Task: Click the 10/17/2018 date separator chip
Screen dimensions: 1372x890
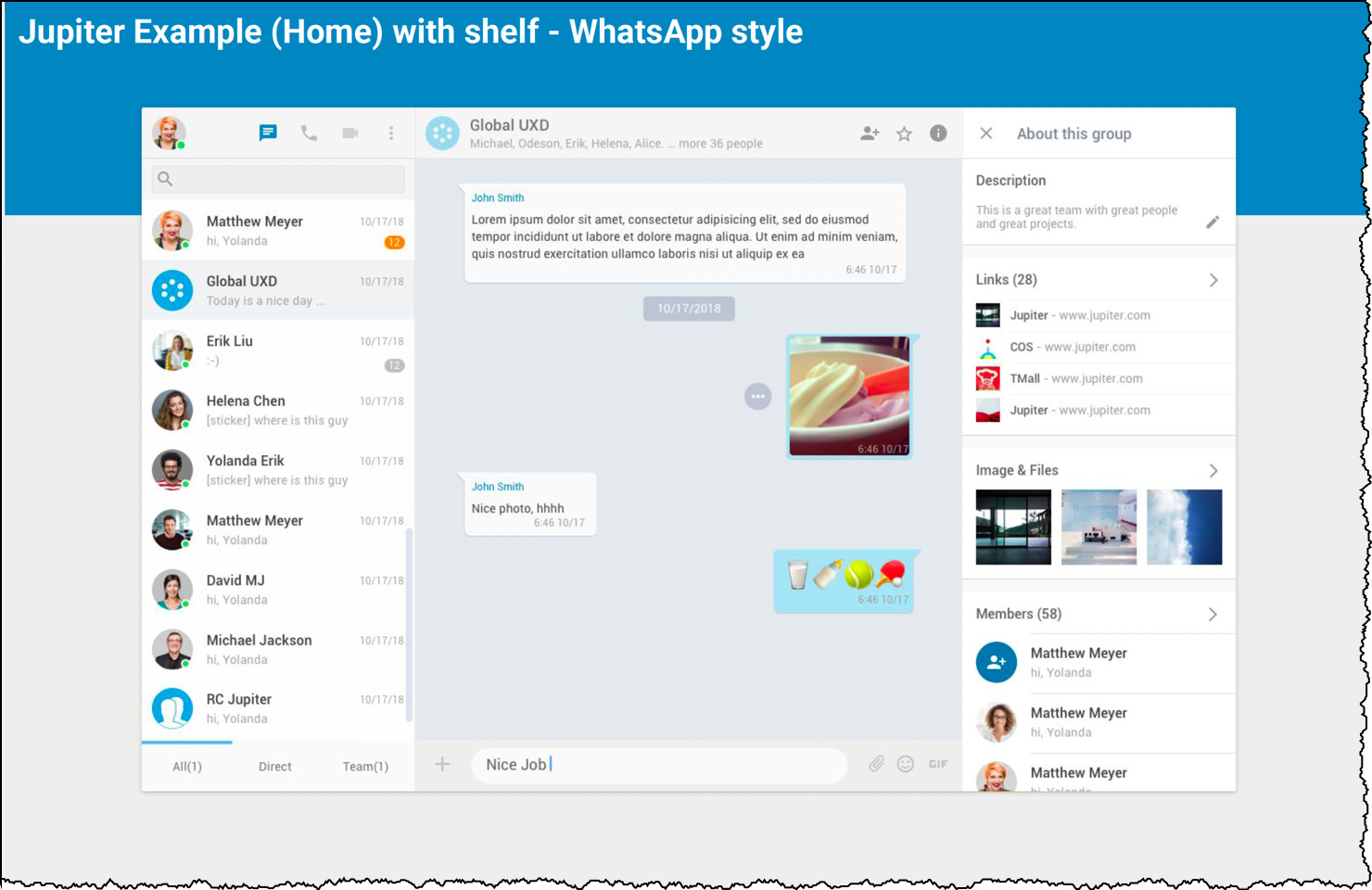Action: coord(689,309)
